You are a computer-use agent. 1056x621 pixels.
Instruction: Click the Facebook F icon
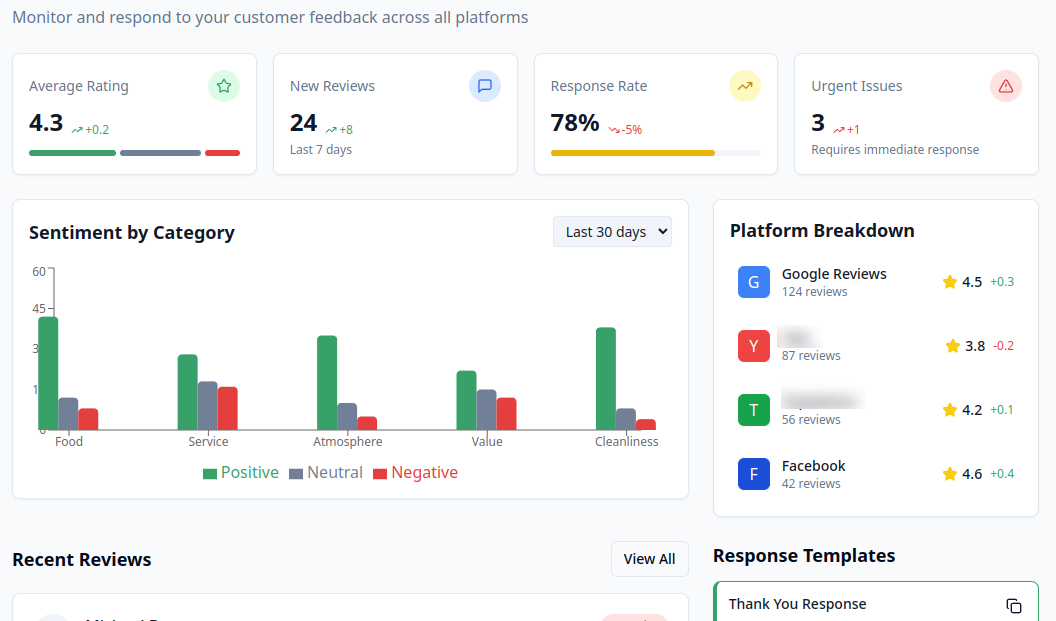coord(754,474)
